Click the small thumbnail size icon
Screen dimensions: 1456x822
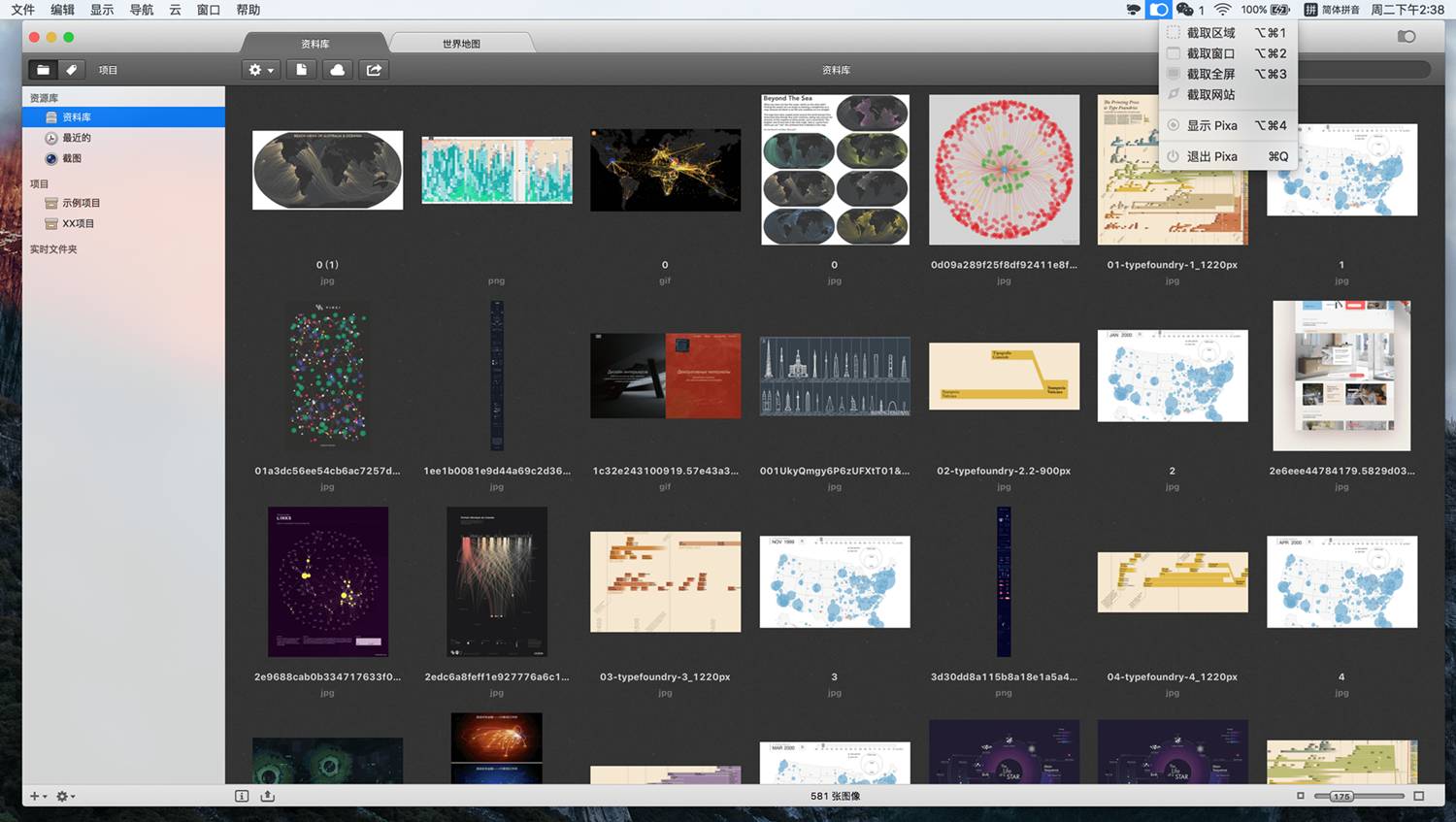click(1301, 796)
